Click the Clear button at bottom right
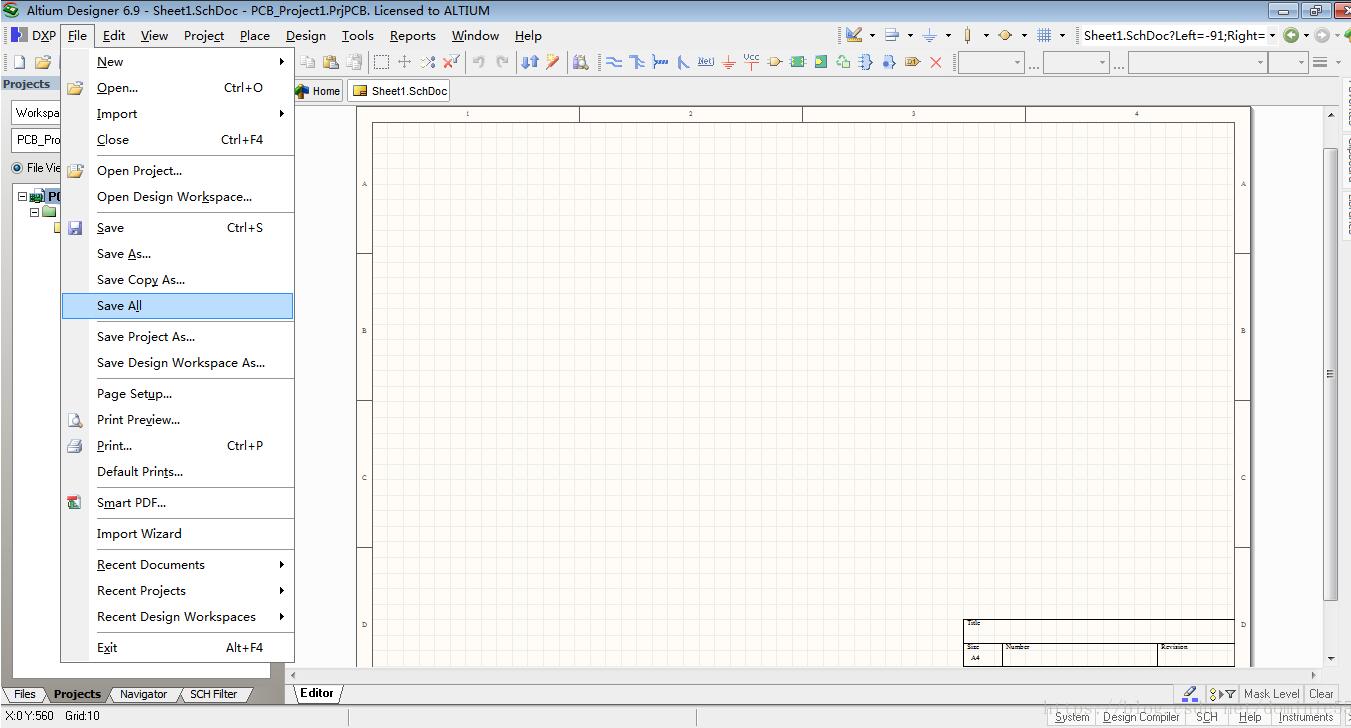Viewport: 1351px width, 728px height. click(x=1321, y=694)
